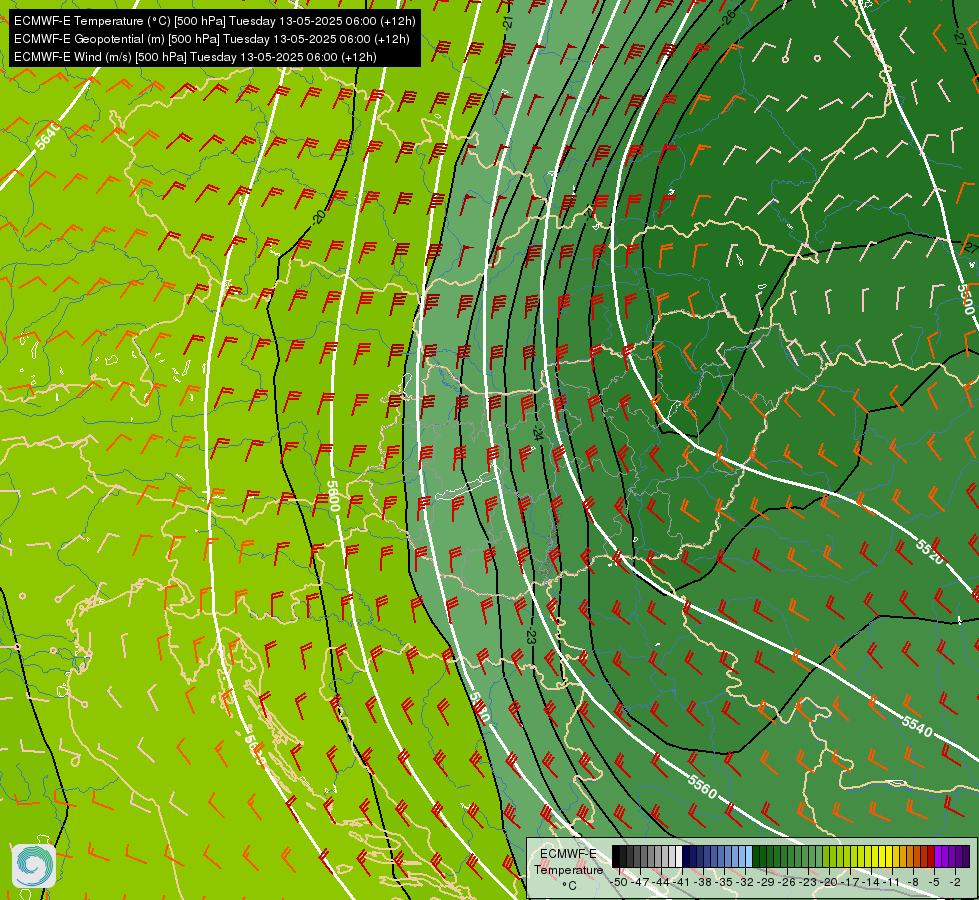Click the -26 isotherm label
Image resolution: width=979 pixels, height=900 pixels.
(728, 16)
